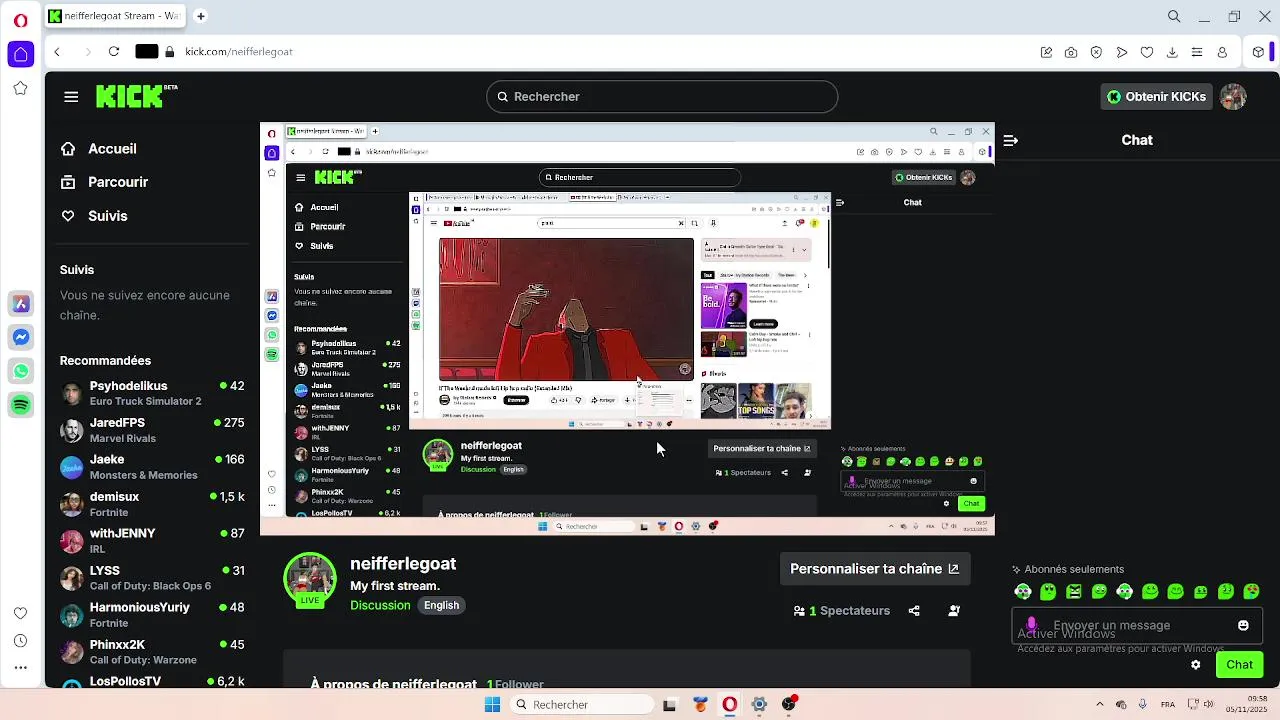Open Opera easy setup sliders icon
This screenshot has height=720, width=1280.
click(1197, 52)
